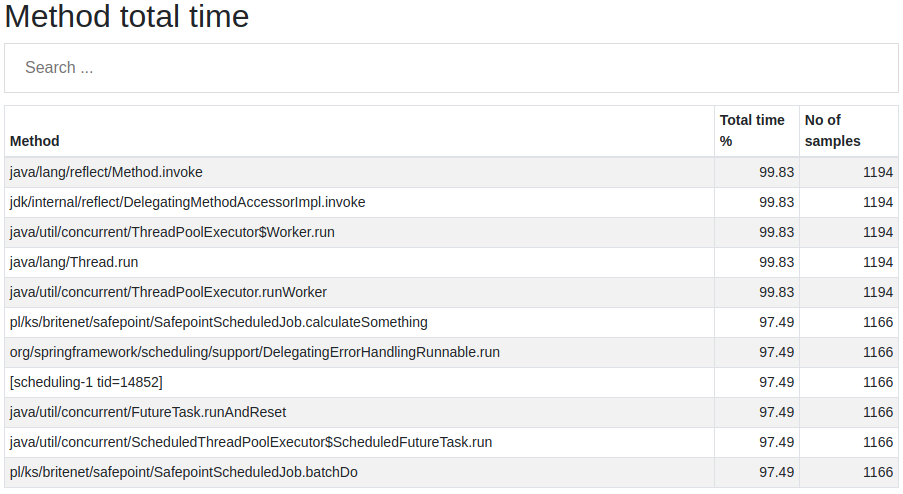Click the Search input field

click(x=452, y=68)
